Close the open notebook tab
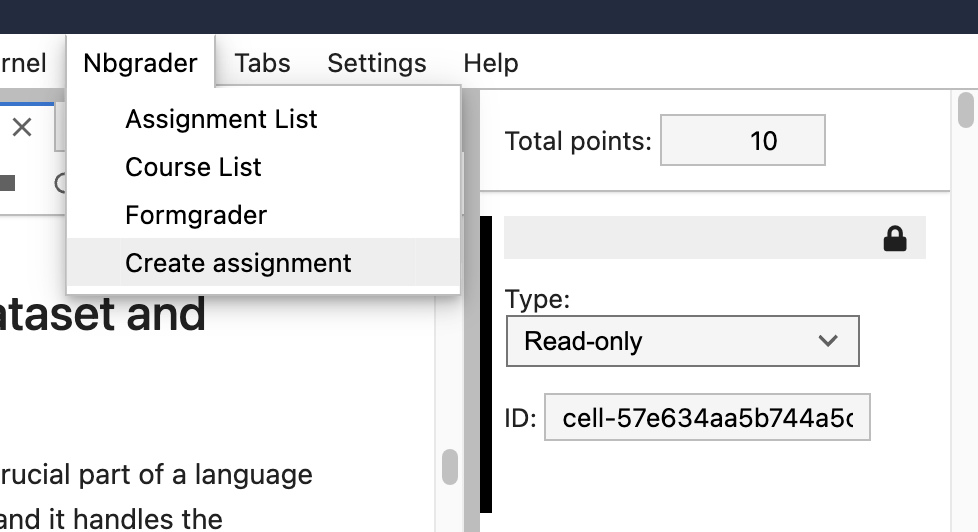This screenshot has width=978, height=532. click(21, 127)
